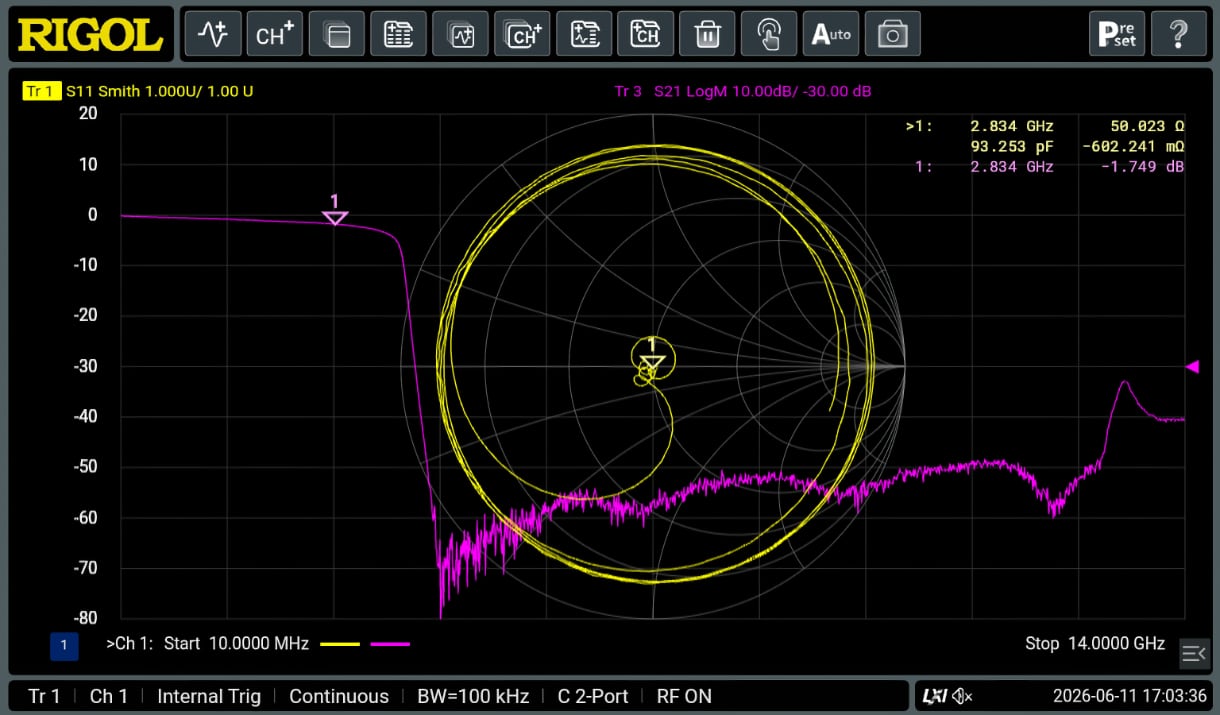Click the yellow trace legend line
This screenshot has height=715, width=1220.
tap(340, 645)
